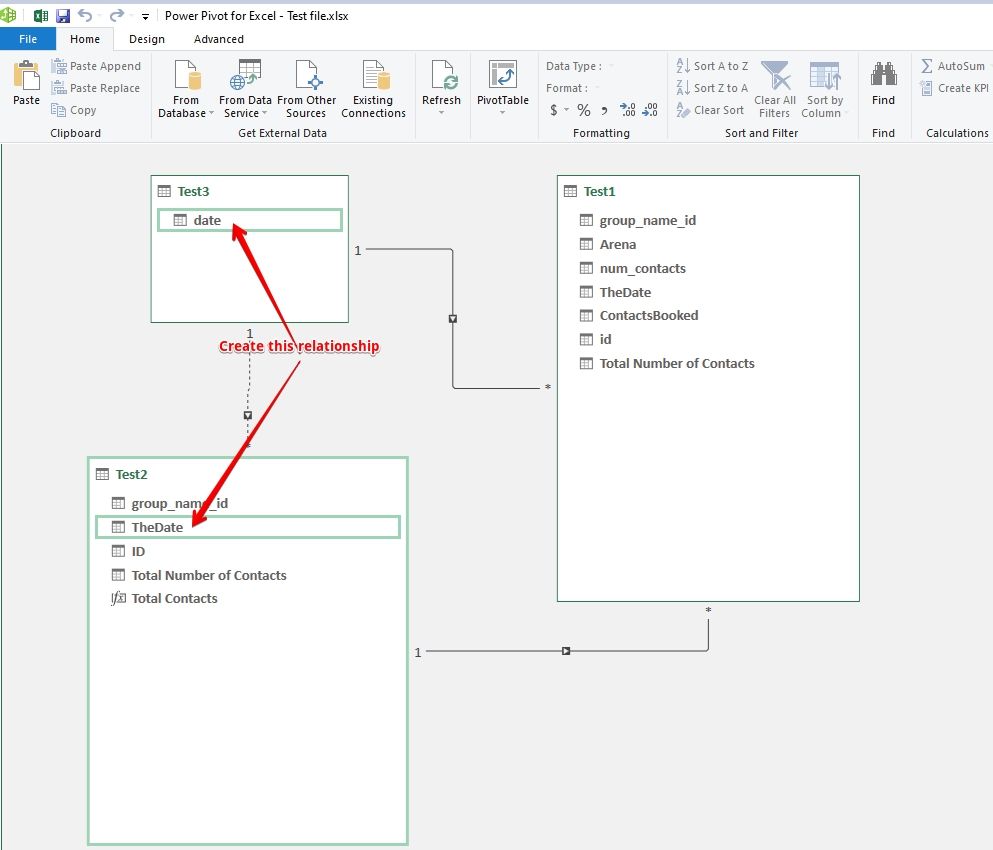Image resolution: width=993 pixels, height=850 pixels.
Task: Select TheDate column in Test2
Action: click(248, 527)
